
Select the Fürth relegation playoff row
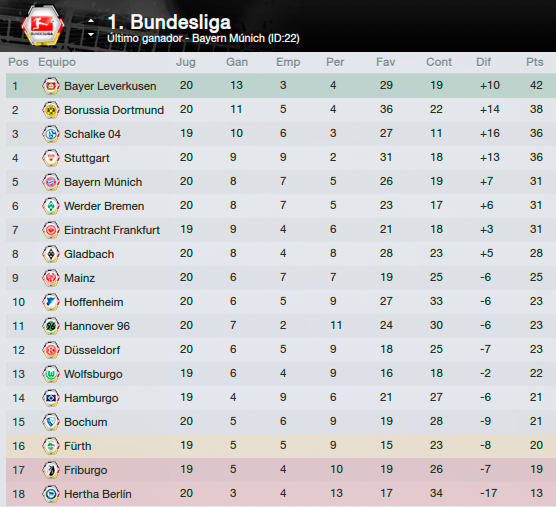point(281,446)
